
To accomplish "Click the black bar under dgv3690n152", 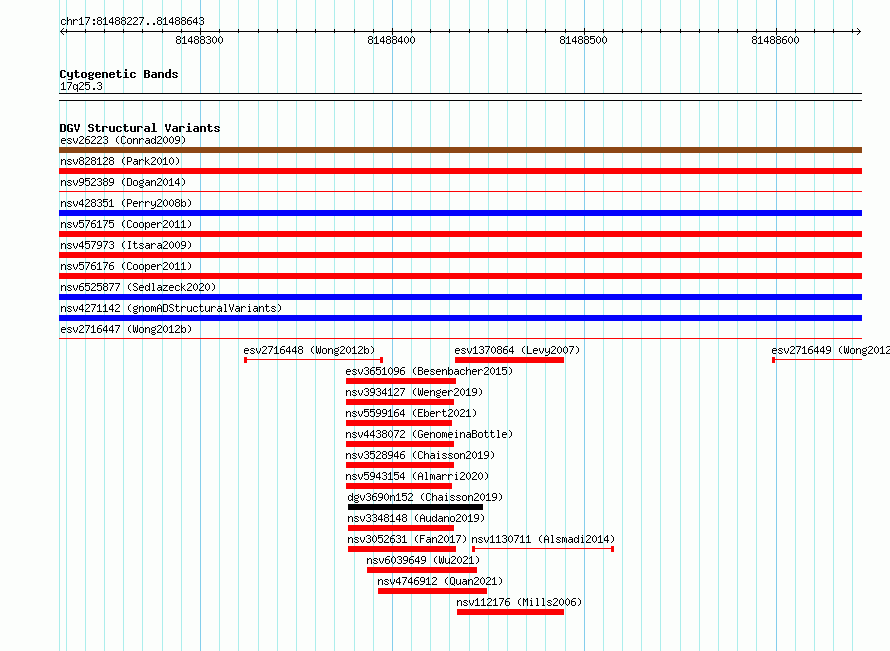I will (x=415, y=507).
